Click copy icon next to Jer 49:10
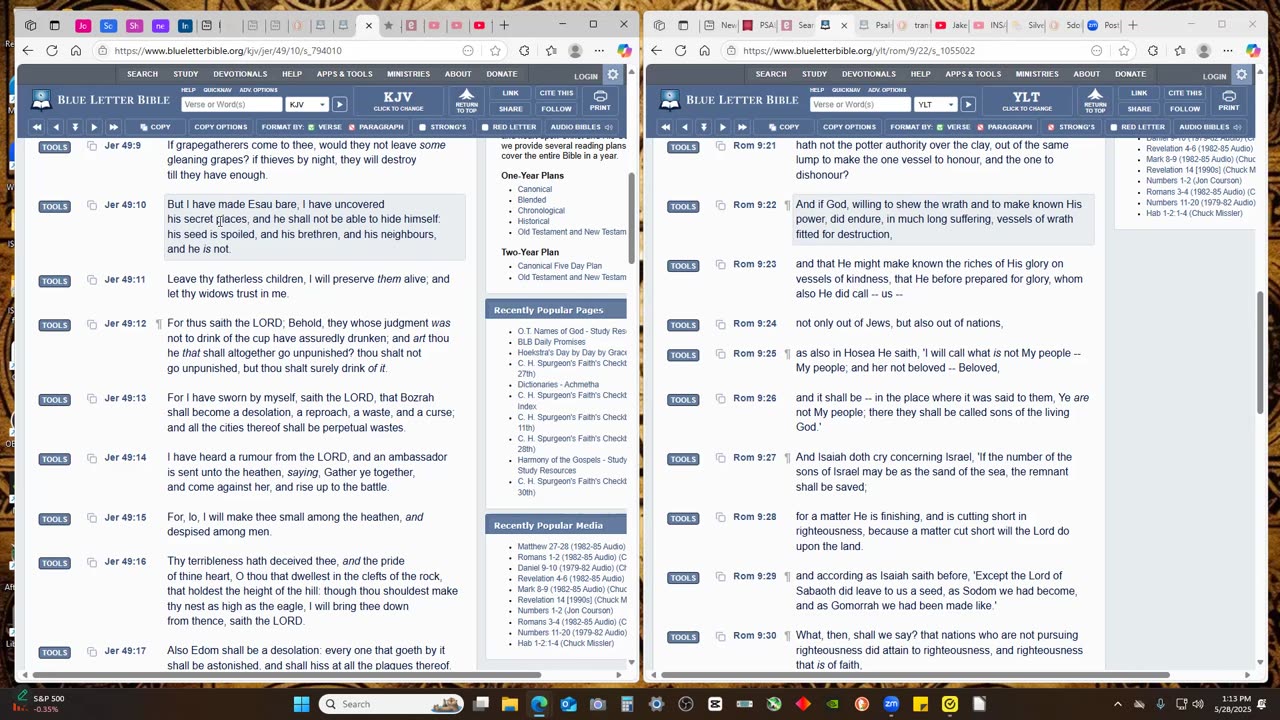Viewport: 1280px width, 720px height. tap(92, 205)
